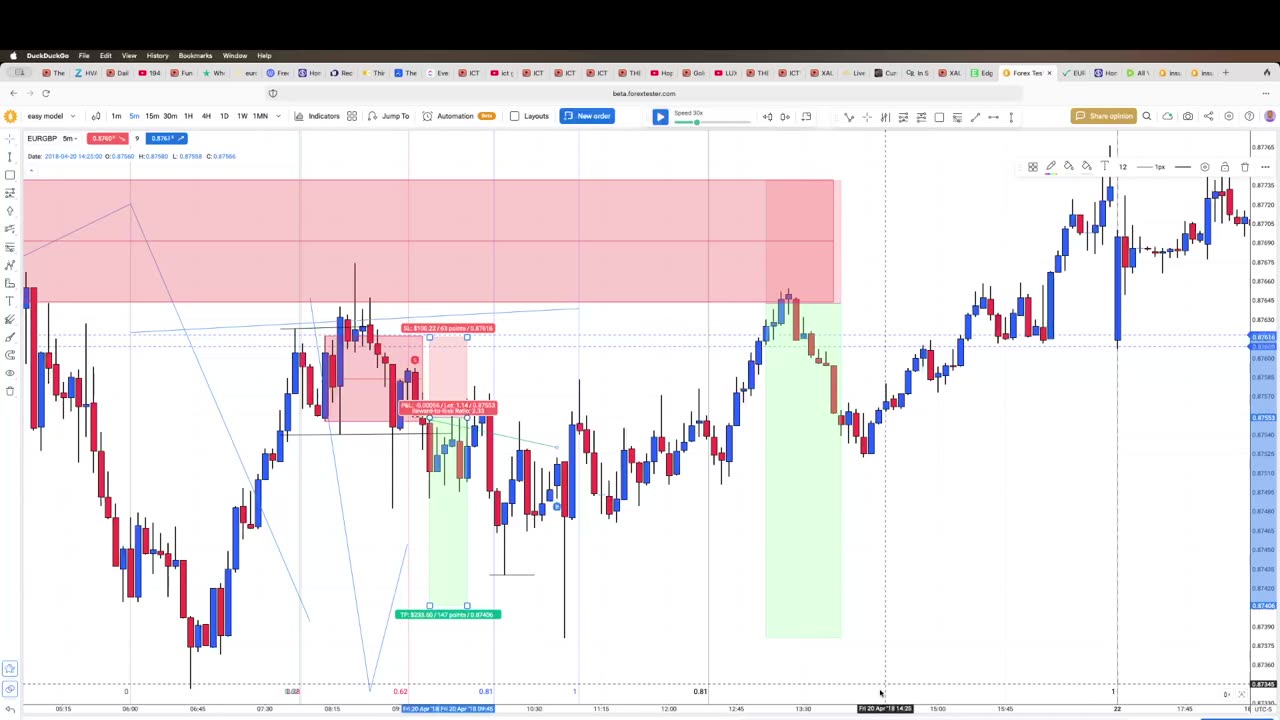
Task: Step back one bar icon
Action: (767, 117)
